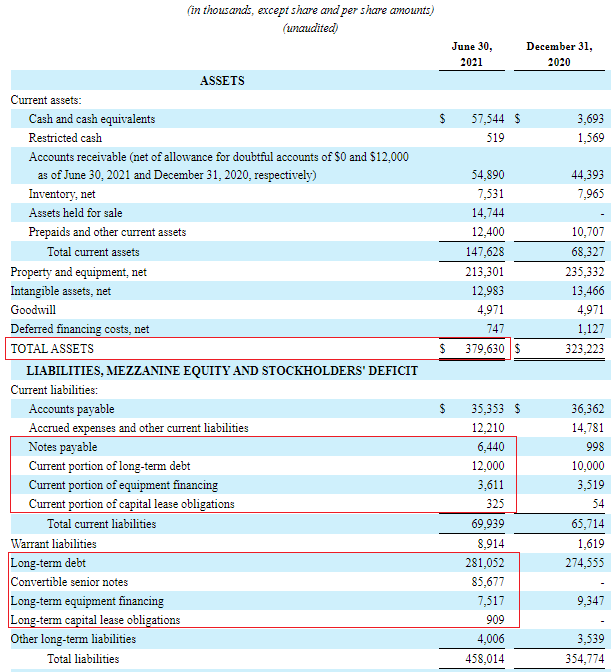Click the 7,517 long-term equipment financing value
Viewport: 614px width, 672px height.
[491, 601]
